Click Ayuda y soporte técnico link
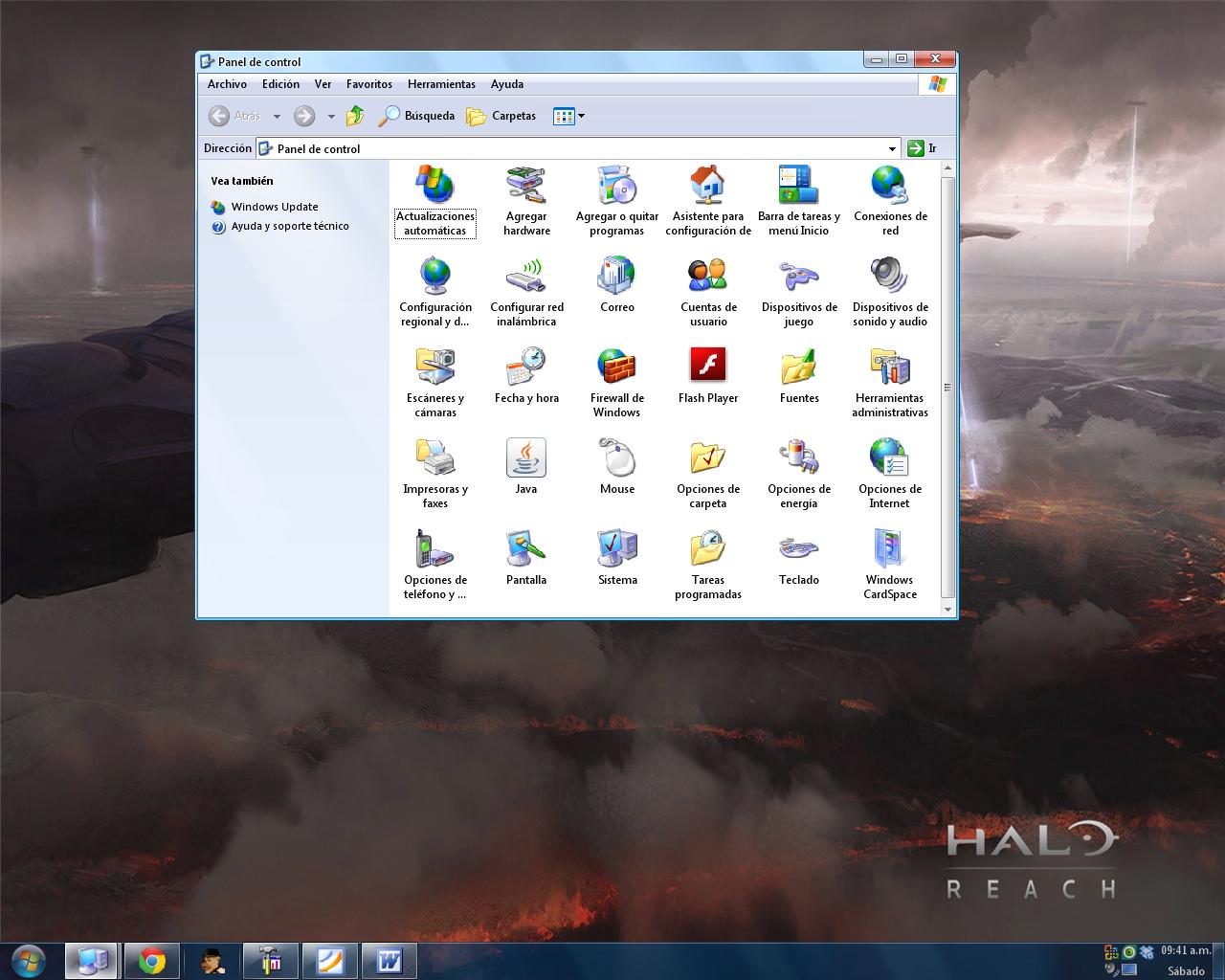The width and height of the screenshot is (1225, 980). (290, 226)
